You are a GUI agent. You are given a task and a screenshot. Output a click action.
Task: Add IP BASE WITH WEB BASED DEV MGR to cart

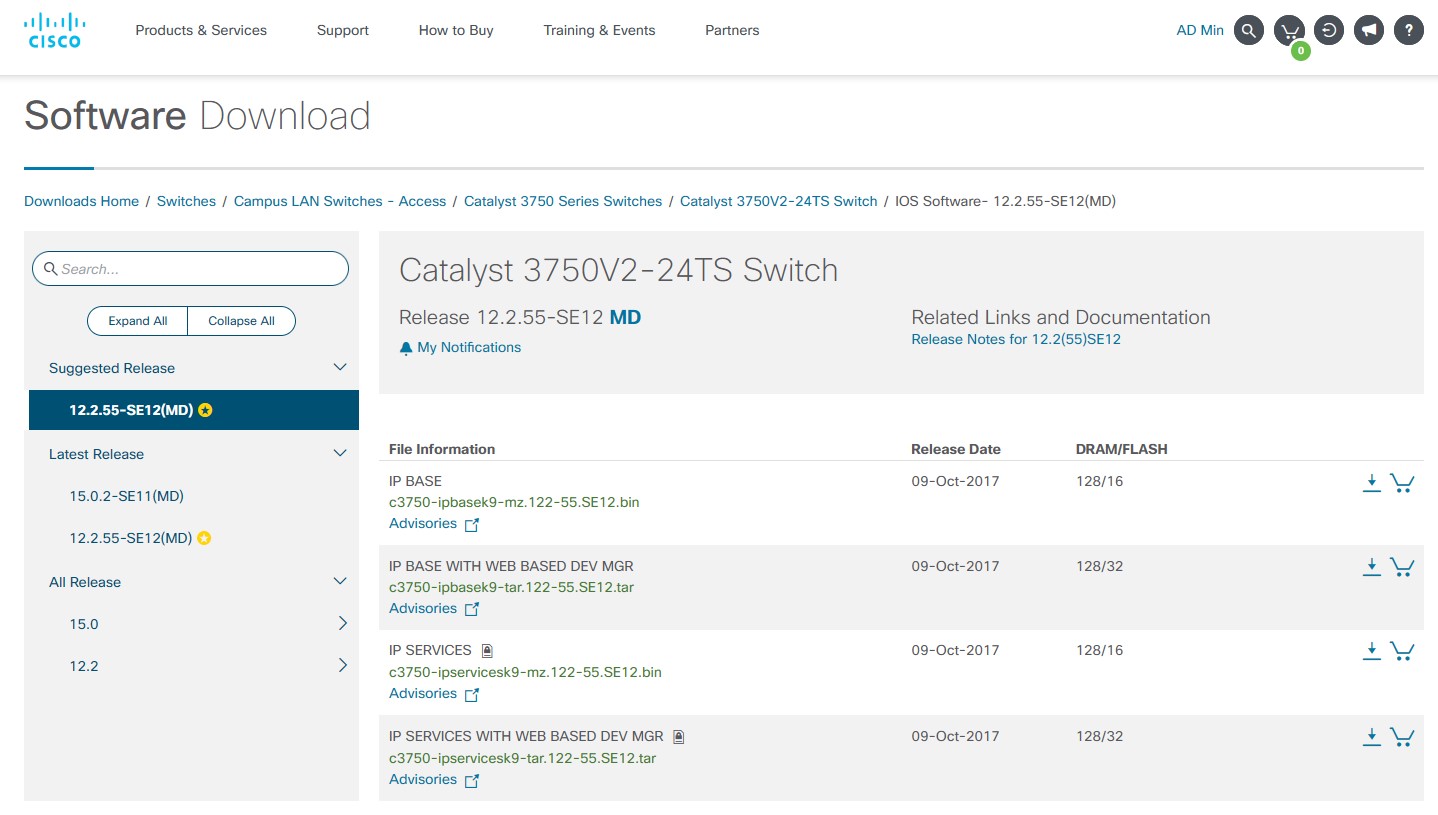[1402, 567]
